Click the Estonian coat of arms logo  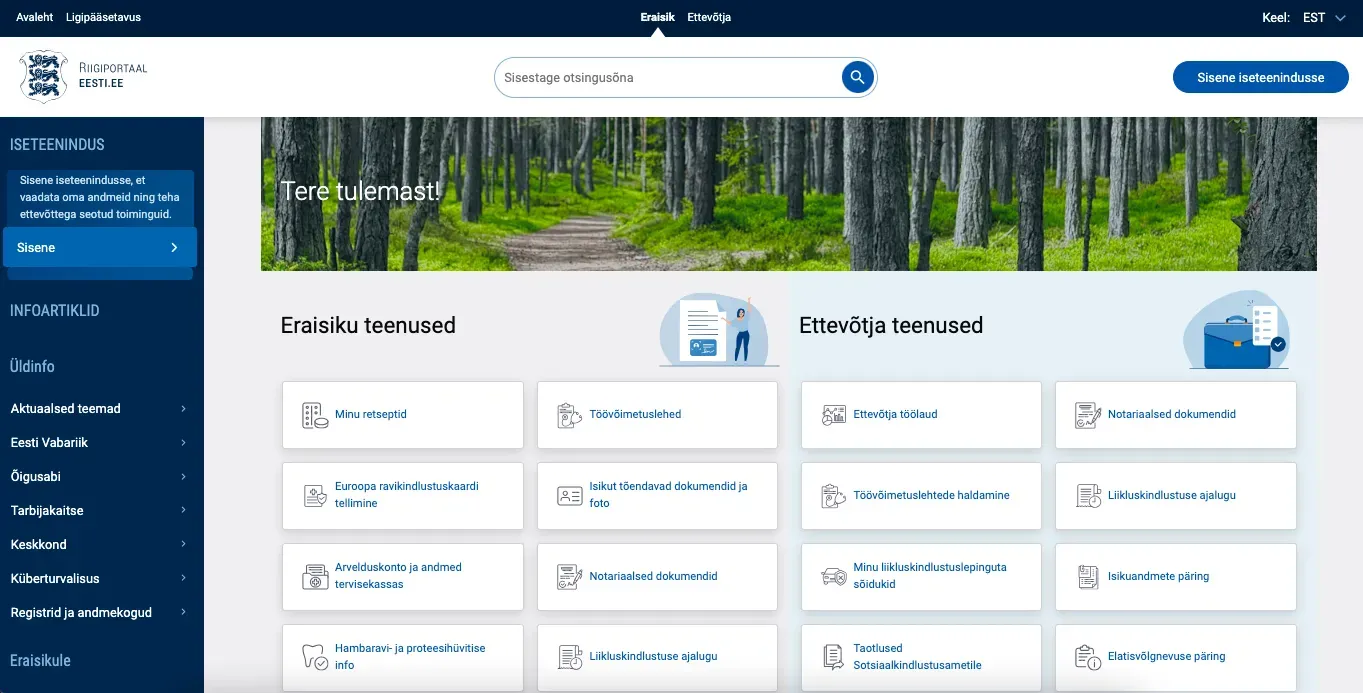[x=44, y=77]
